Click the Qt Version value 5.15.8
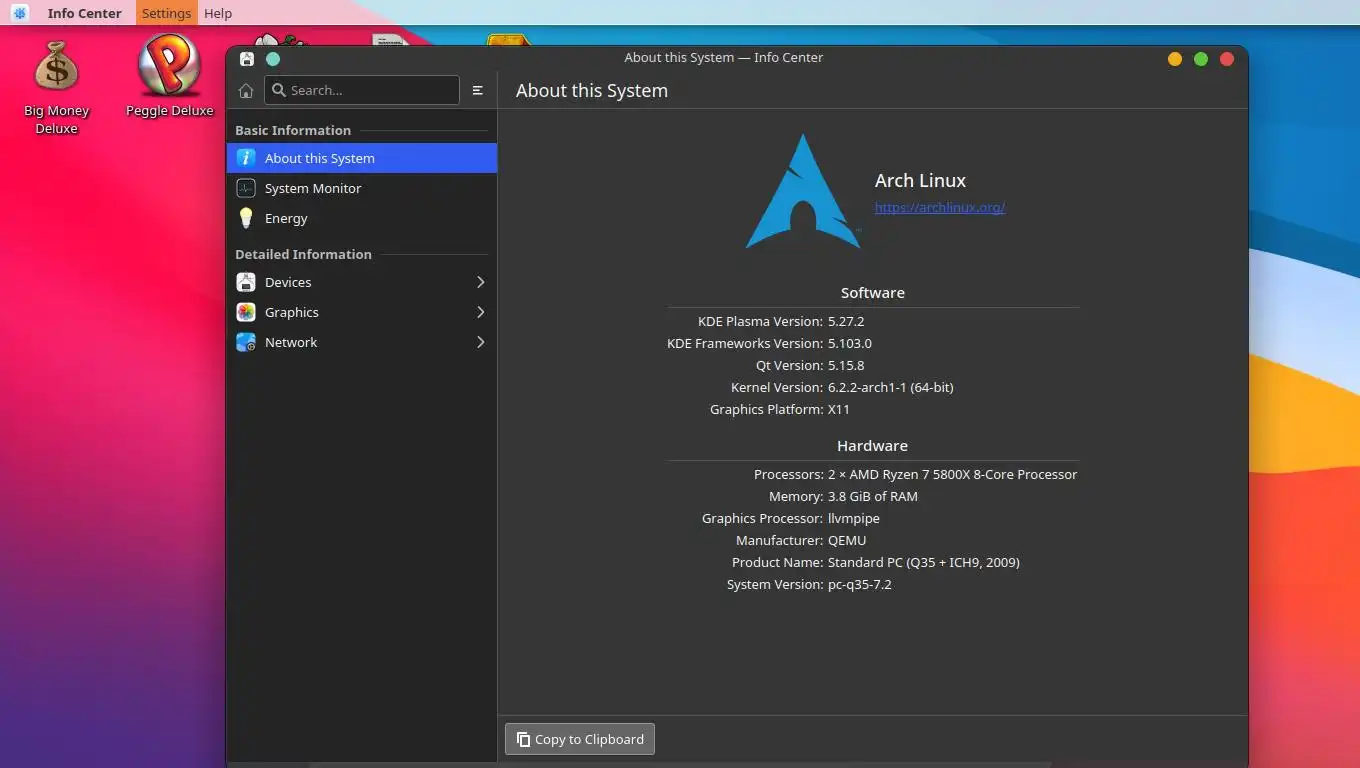This screenshot has height=768, width=1360. (846, 366)
